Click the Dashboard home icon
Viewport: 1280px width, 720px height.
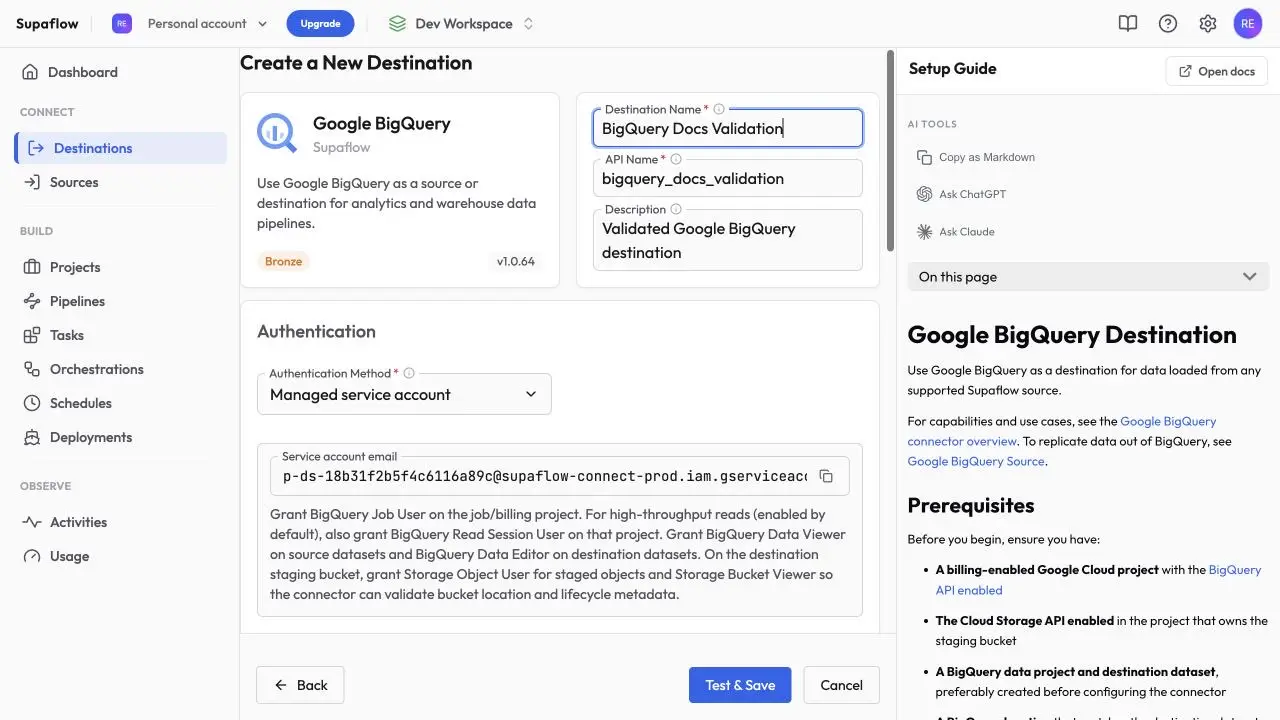pos(30,72)
